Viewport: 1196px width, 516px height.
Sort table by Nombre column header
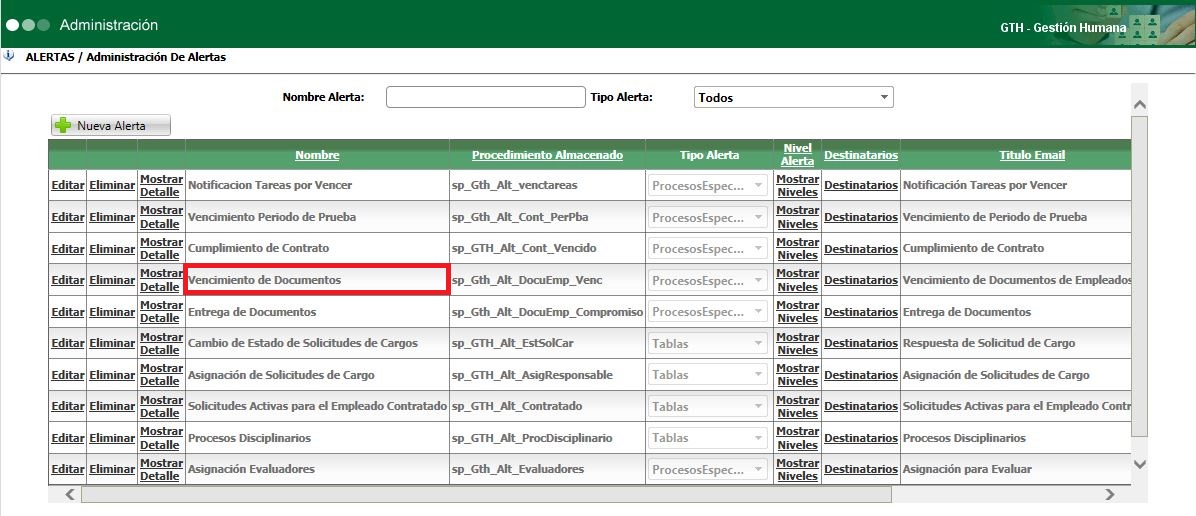[x=317, y=155]
